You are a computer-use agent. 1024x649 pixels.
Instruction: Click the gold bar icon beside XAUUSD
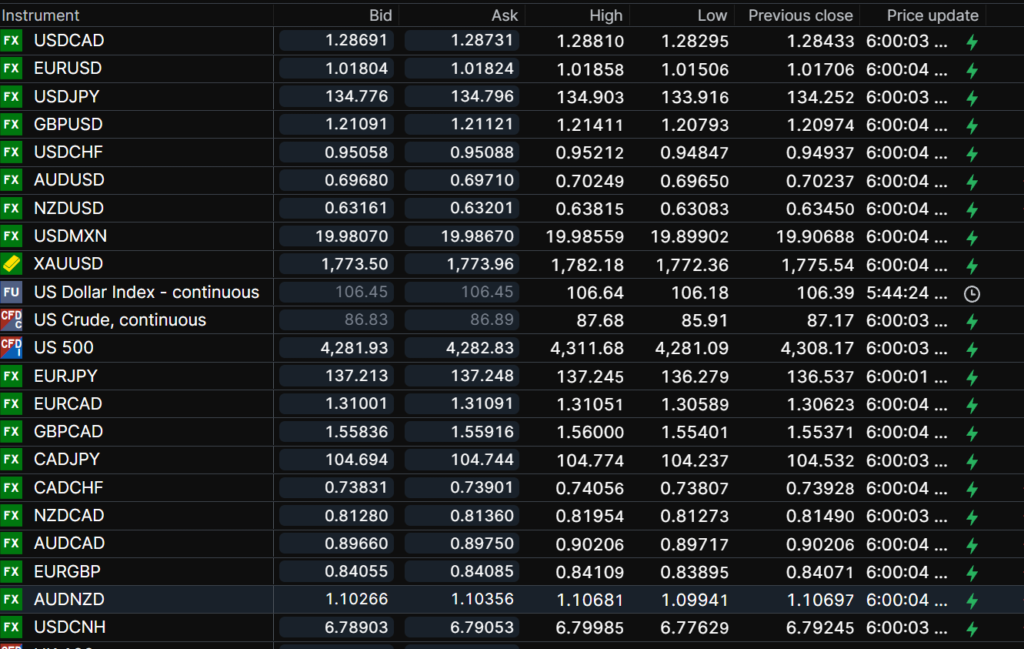click(x=11, y=264)
